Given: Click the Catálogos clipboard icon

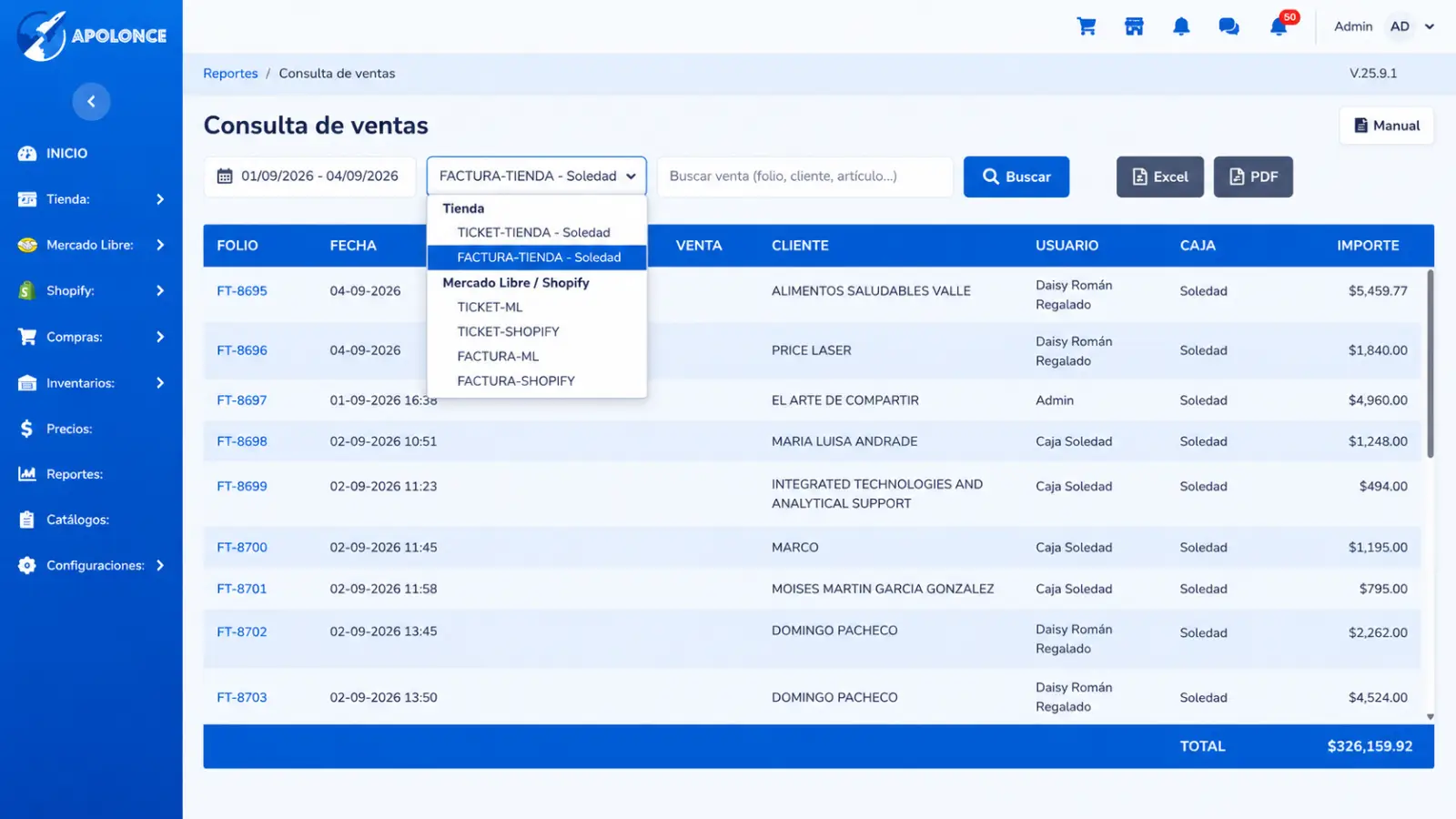Looking at the screenshot, I should (27, 520).
